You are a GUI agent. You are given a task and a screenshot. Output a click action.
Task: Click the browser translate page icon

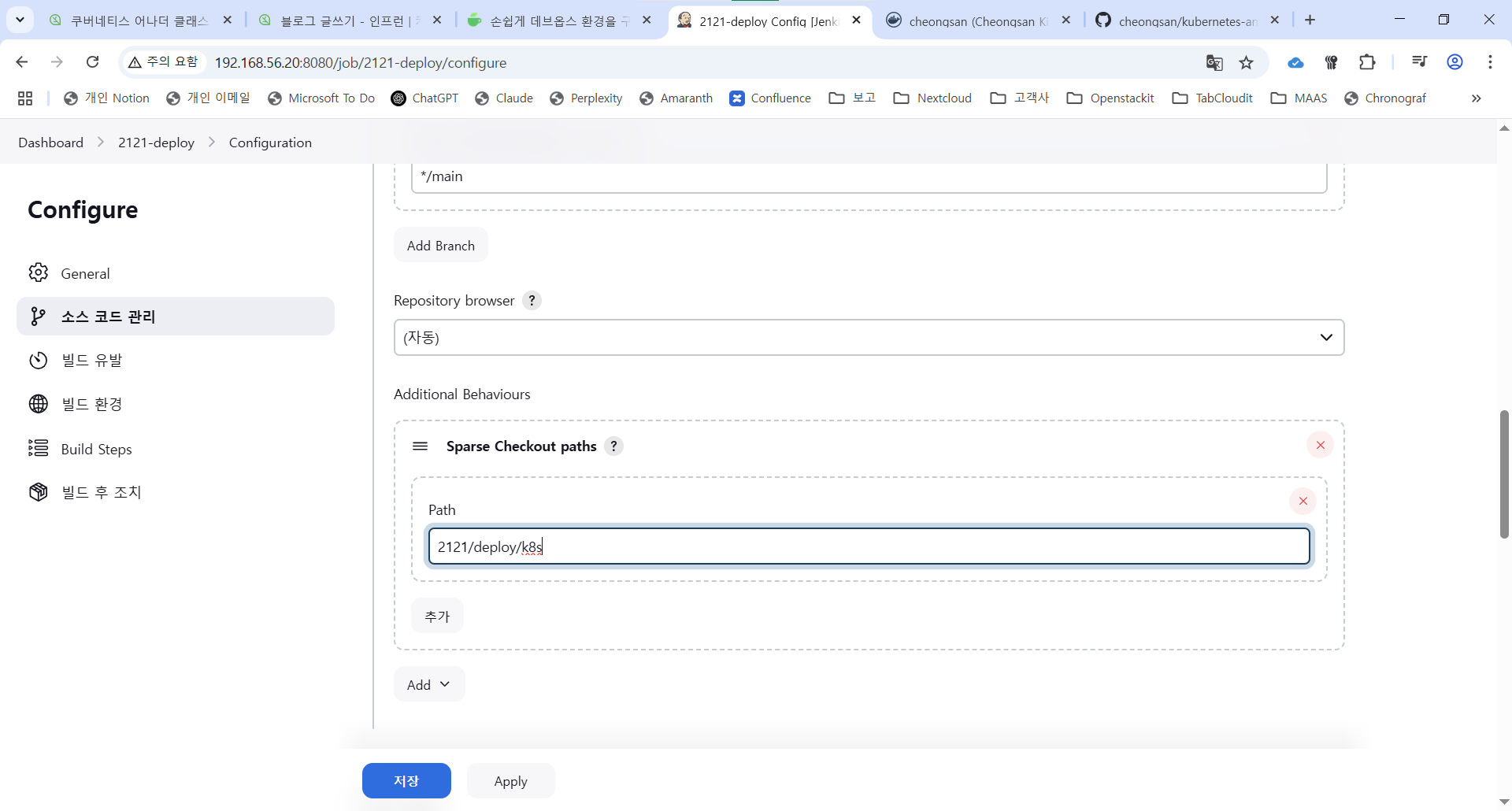pyautogui.click(x=1214, y=62)
